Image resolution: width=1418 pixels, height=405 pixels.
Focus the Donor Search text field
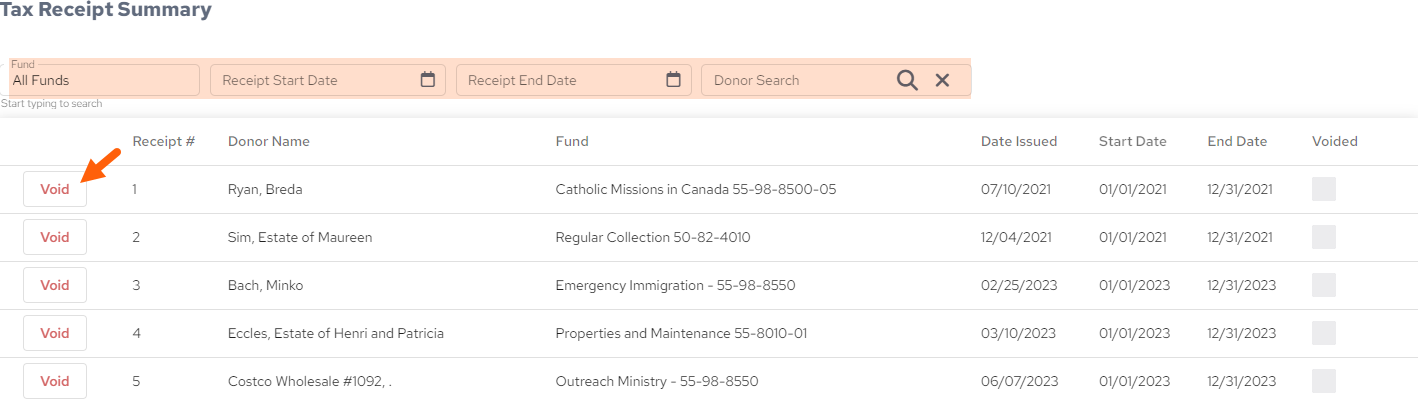[800, 80]
